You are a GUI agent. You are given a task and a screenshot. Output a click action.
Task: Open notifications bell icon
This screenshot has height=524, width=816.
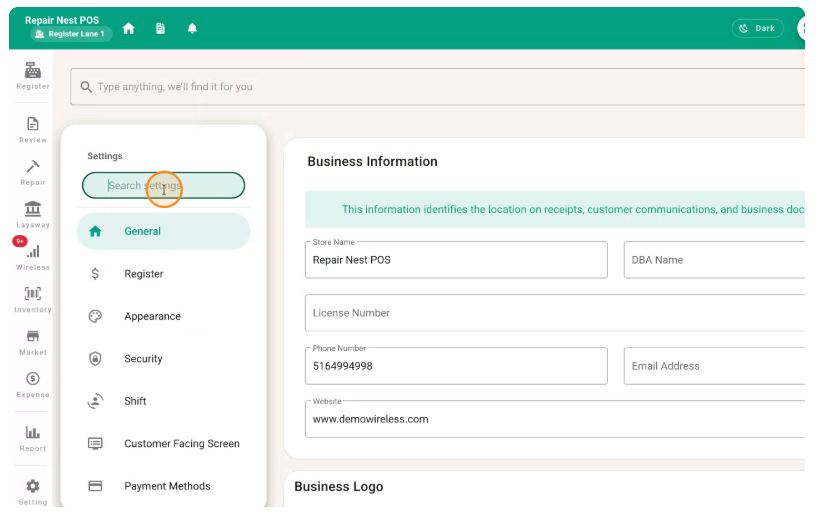click(x=192, y=29)
